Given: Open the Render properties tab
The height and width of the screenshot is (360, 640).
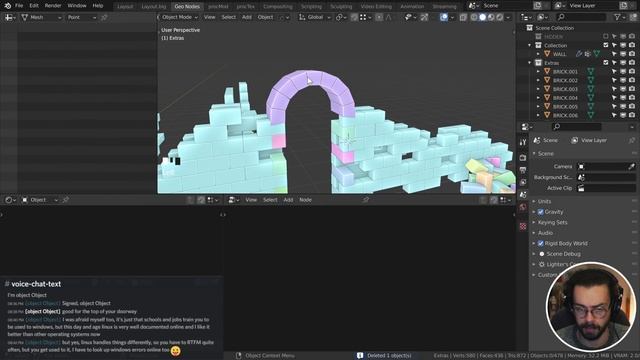Looking at the screenshot, I should 523,158.
